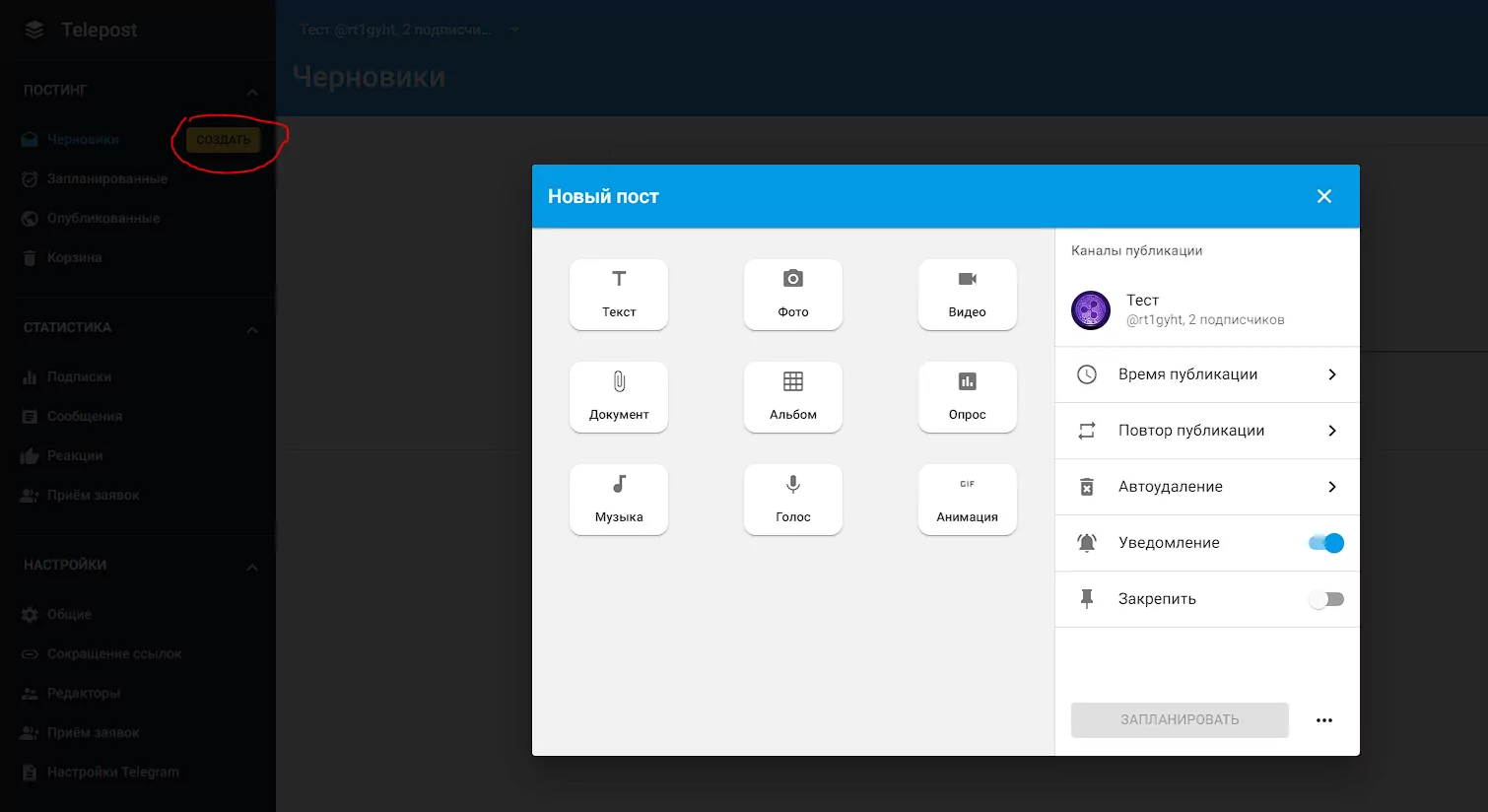Pick the Видео post type
This screenshot has height=812, width=1488.
967,294
